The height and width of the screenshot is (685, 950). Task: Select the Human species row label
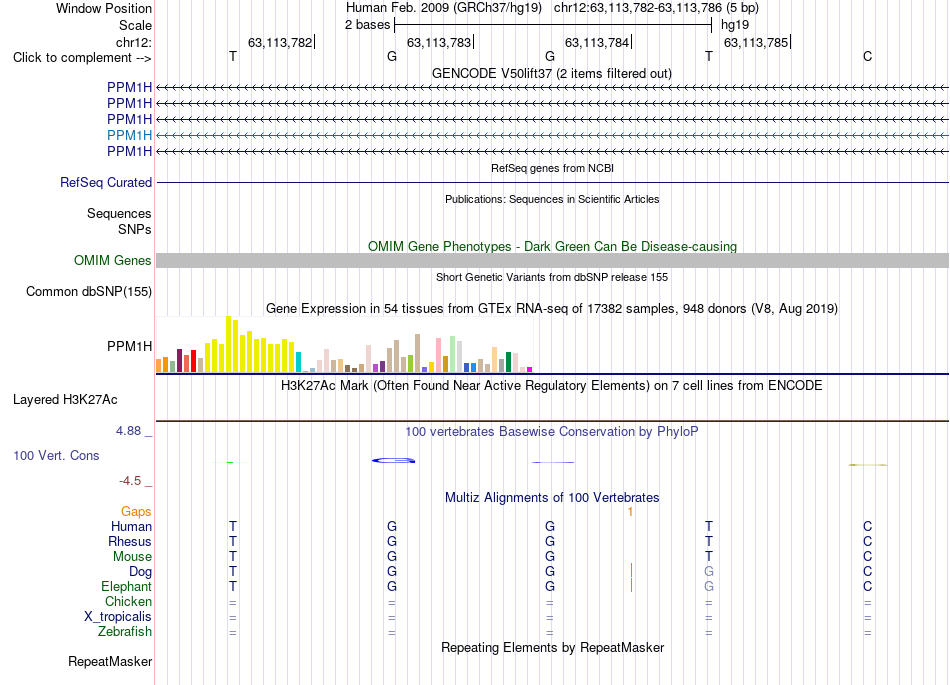[x=131, y=526]
